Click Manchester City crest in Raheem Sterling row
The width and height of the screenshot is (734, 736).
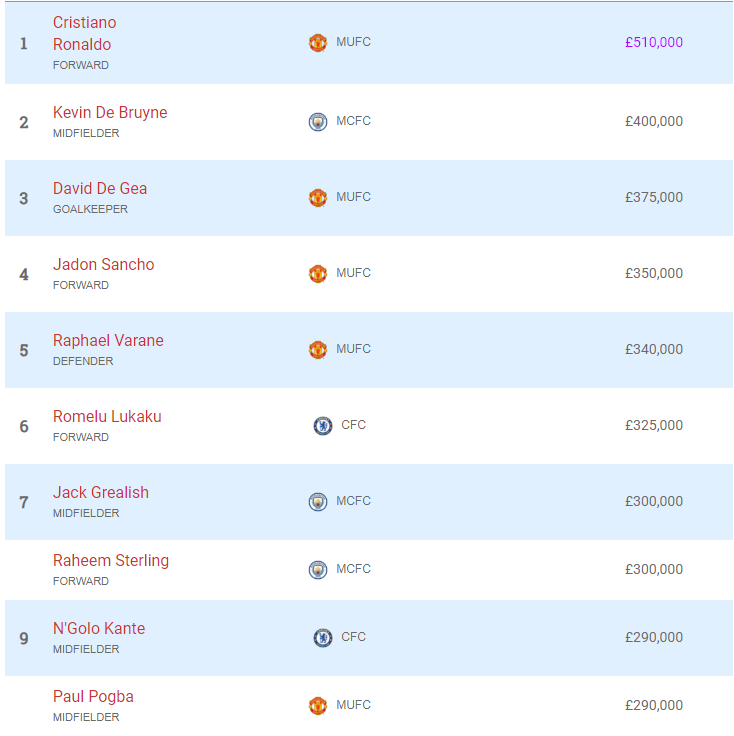(x=318, y=570)
